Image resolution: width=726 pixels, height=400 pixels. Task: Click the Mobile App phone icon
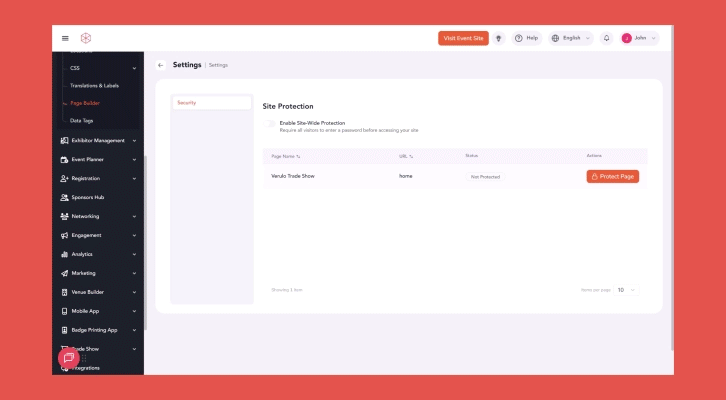pyautogui.click(x=64, y=312)
